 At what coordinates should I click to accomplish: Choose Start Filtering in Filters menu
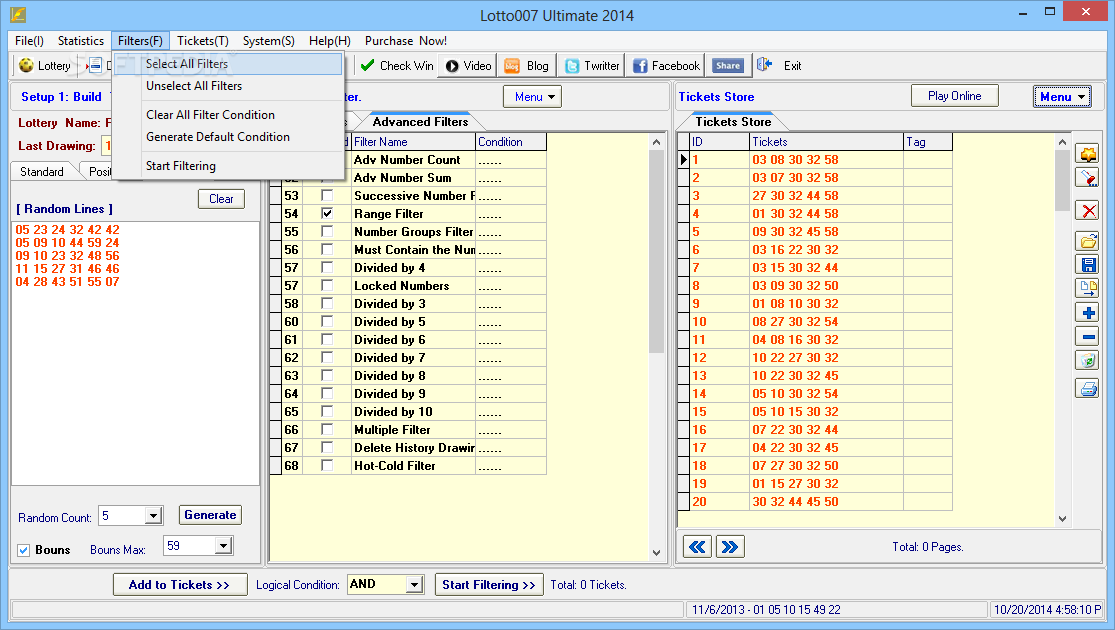[x=228, y=166]
